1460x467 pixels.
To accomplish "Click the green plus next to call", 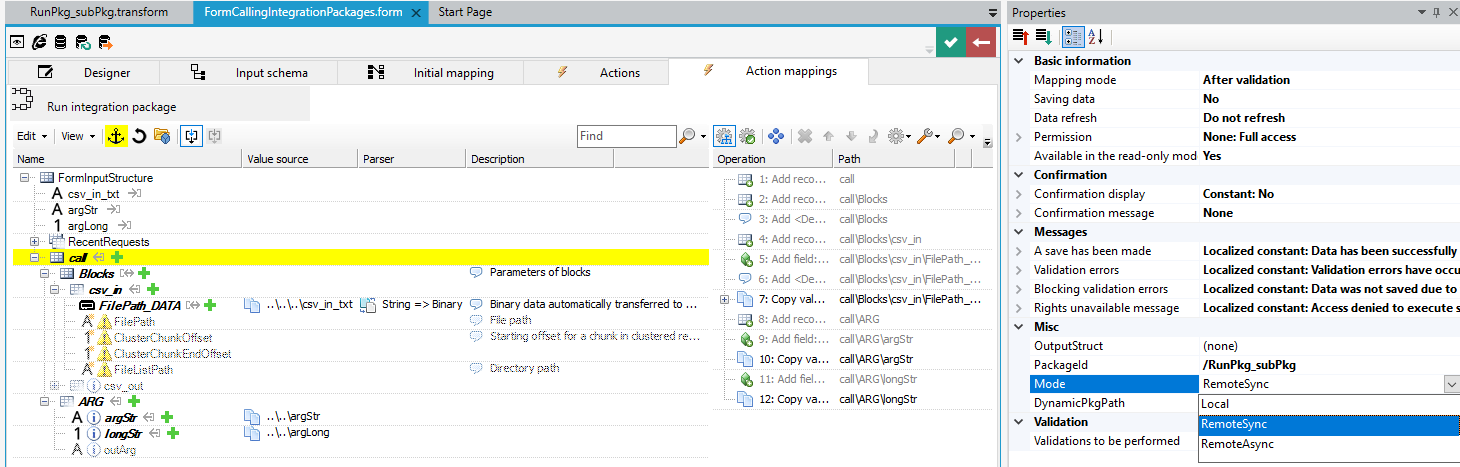I will point(116,258).
